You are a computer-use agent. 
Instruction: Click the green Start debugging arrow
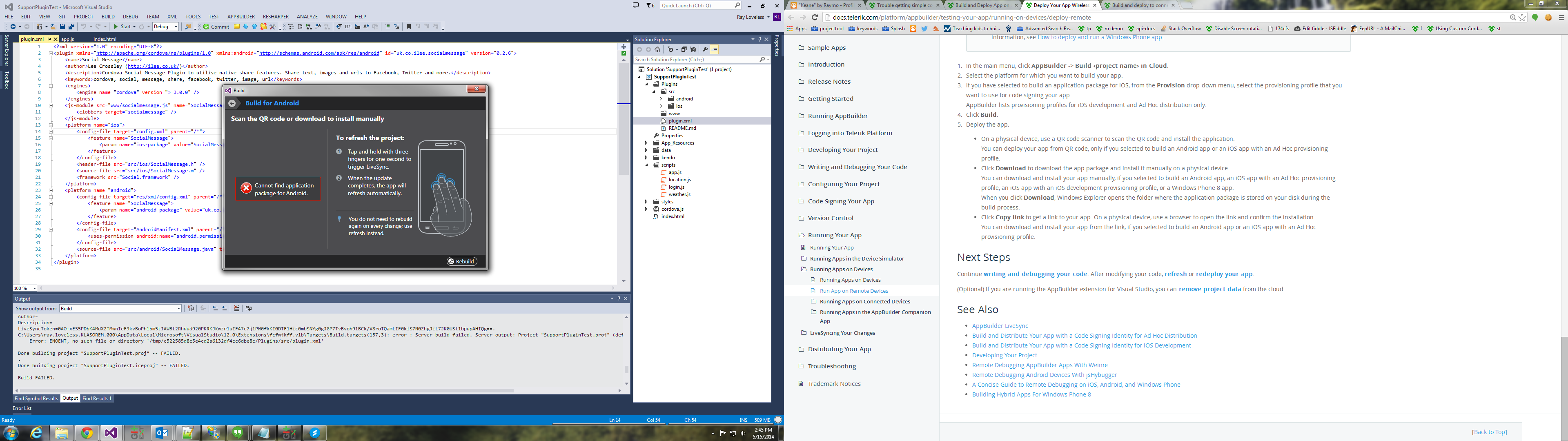pyautogui.click(x=116, y=27)
